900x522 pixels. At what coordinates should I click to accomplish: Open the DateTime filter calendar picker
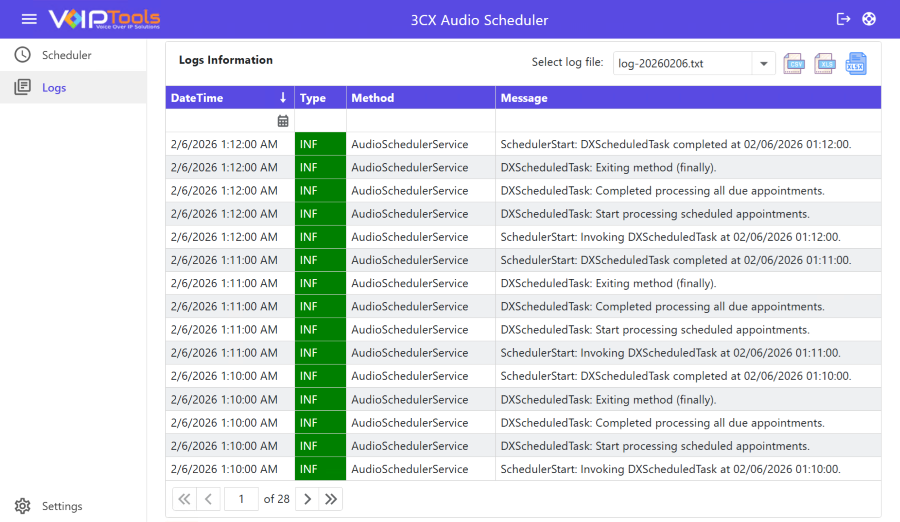click(283, 121)
